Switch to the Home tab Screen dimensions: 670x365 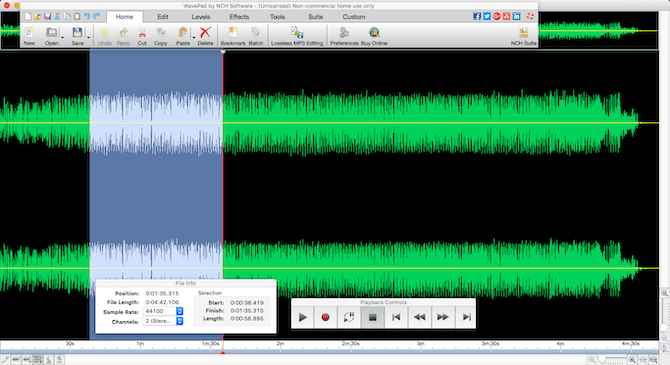(x=124, y=17)
